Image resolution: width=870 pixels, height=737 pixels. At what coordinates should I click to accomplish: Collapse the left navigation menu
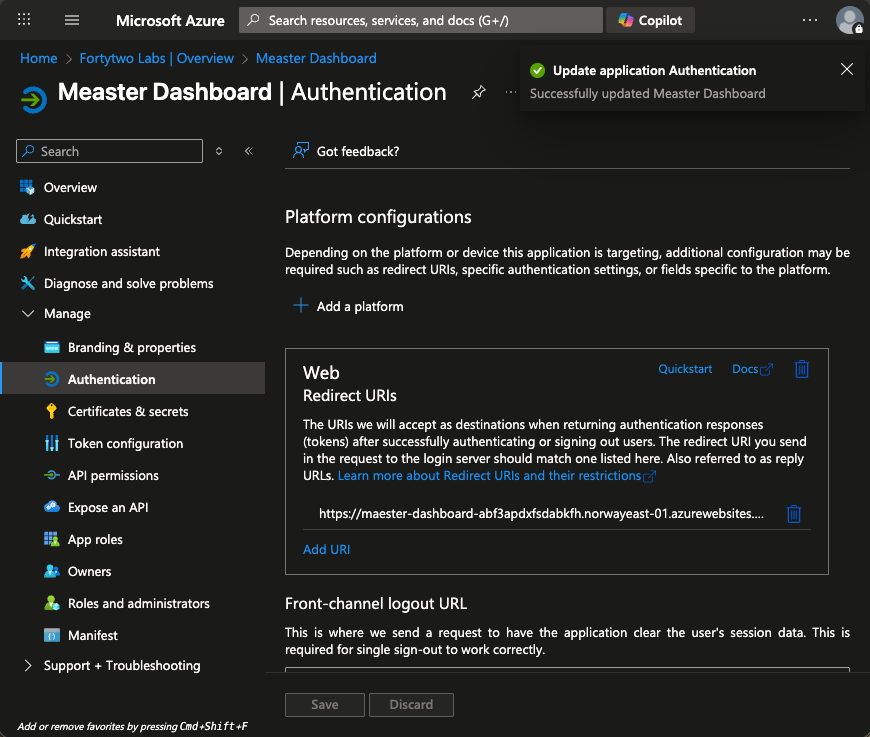coord(248,151)
